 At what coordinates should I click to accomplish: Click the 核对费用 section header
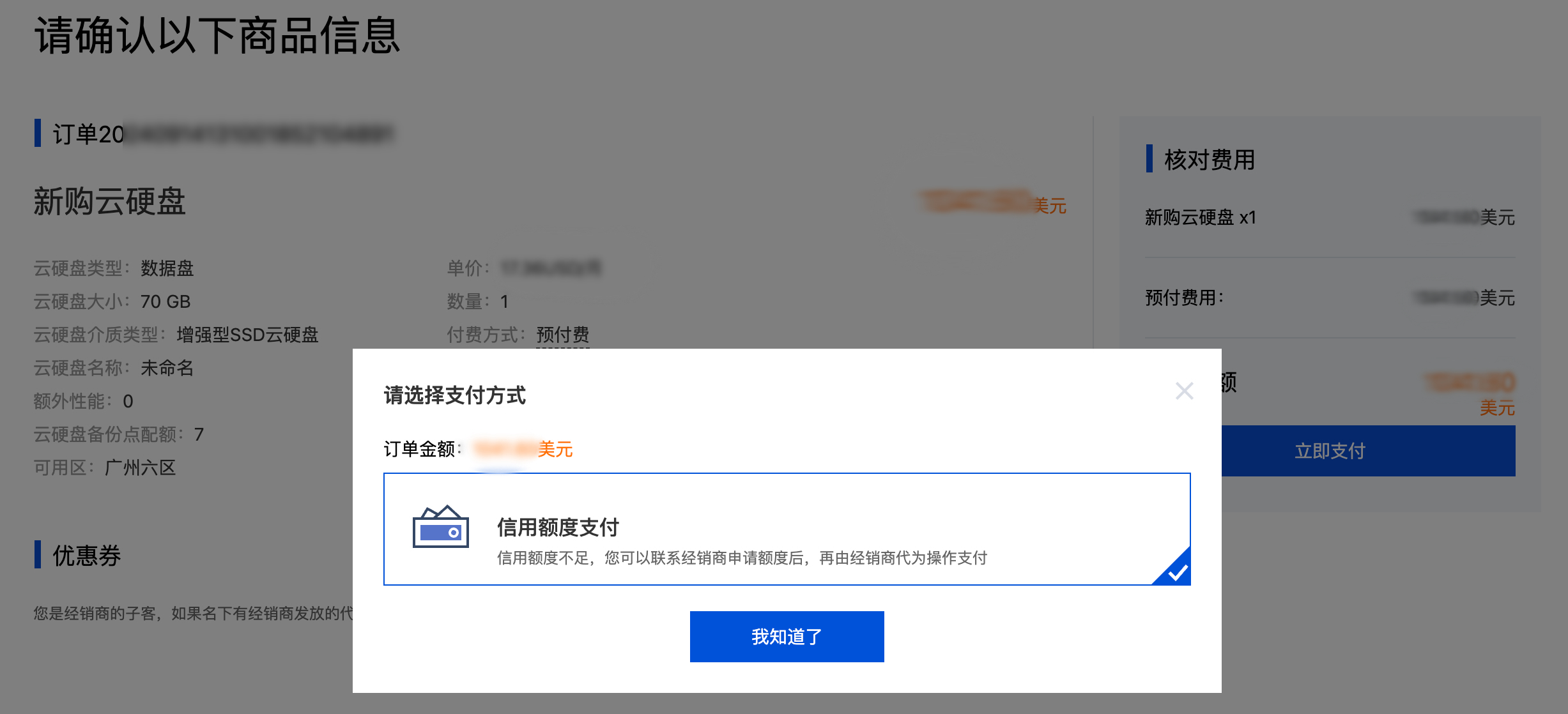pyautogui.click(x=1210, y=160)
